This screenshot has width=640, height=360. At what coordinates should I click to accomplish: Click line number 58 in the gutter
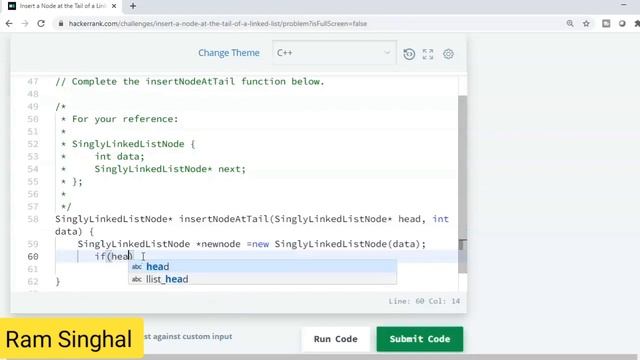coord(33,219)
